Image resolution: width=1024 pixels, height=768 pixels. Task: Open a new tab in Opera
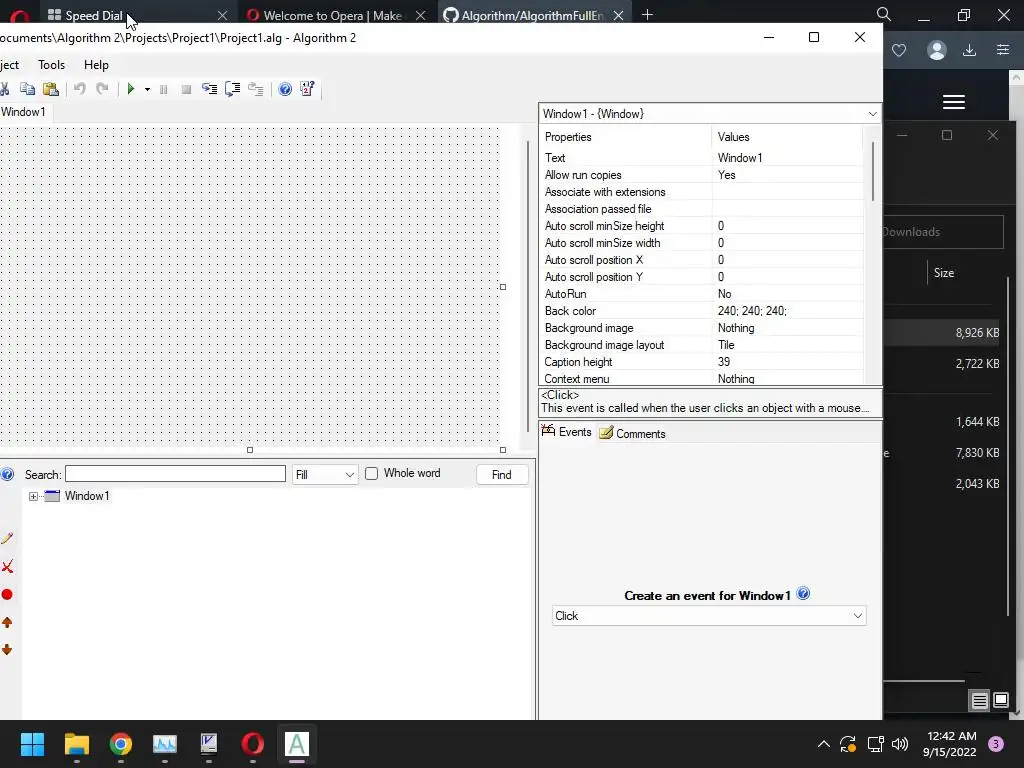pyautogui.click(x=647, y=14)
